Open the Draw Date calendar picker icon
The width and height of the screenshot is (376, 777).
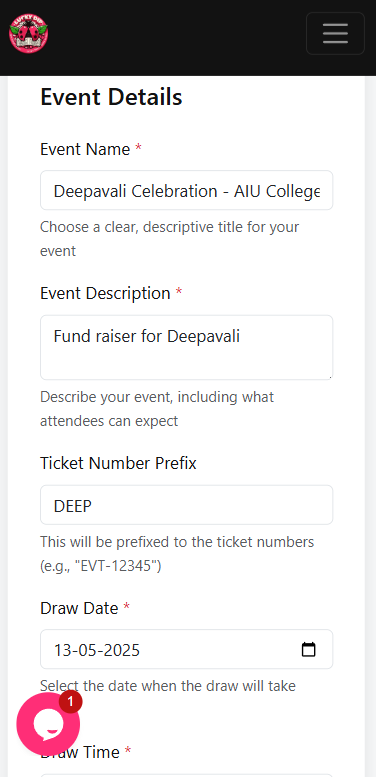click(309, 649)
